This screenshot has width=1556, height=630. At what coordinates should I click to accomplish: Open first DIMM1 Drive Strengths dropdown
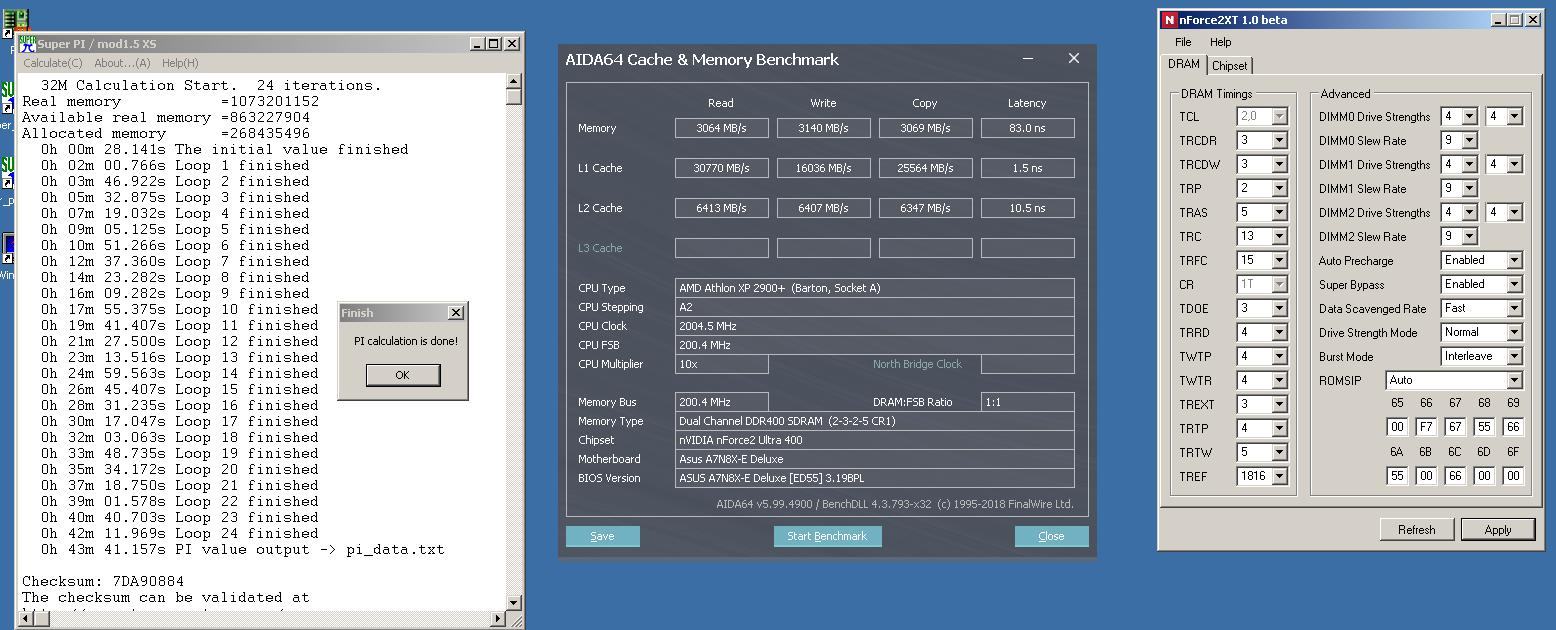tap(1469, 165)
